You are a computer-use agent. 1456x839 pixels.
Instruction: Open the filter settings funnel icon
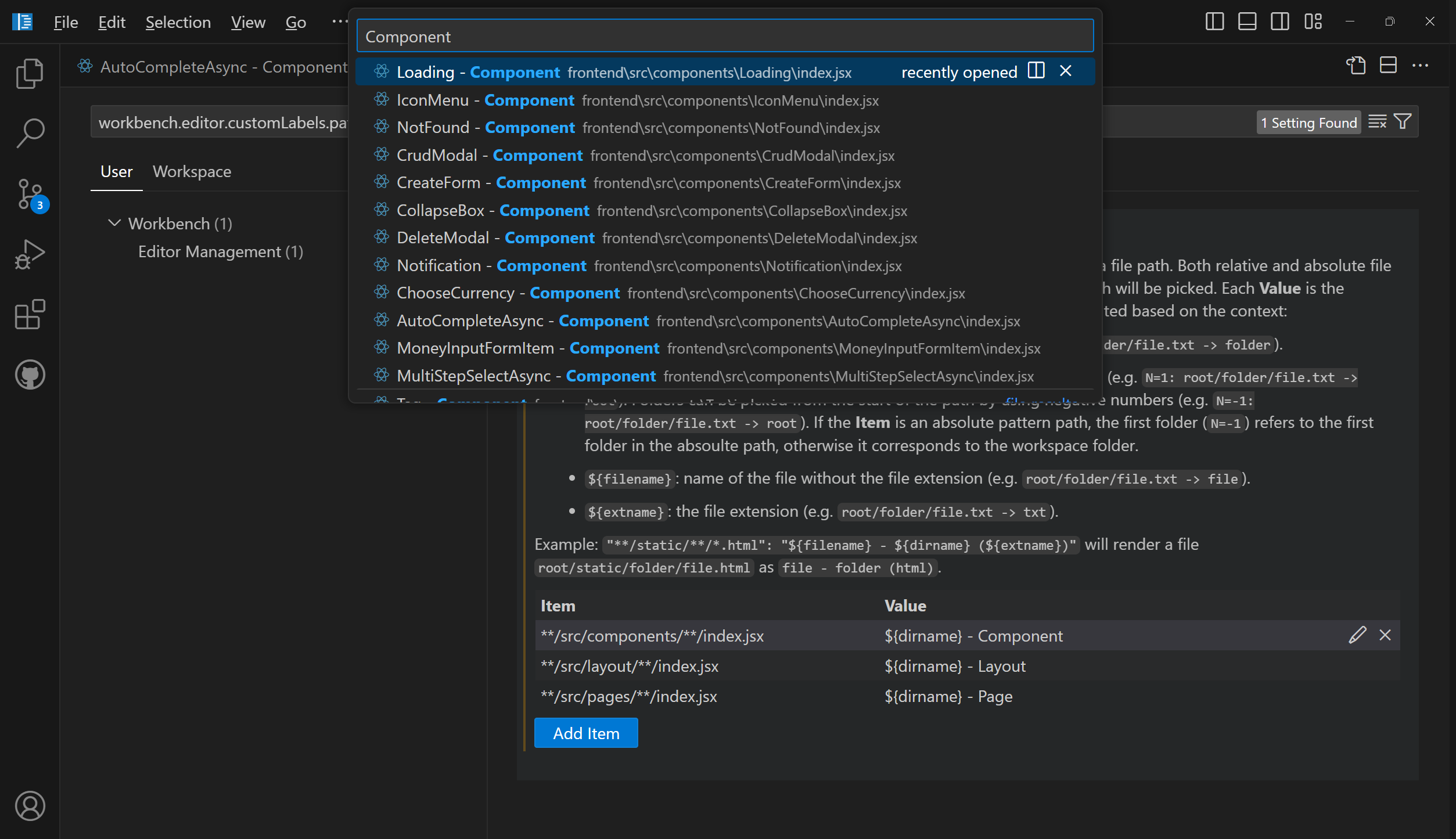pyautogui.click(x=1403, y=121)
